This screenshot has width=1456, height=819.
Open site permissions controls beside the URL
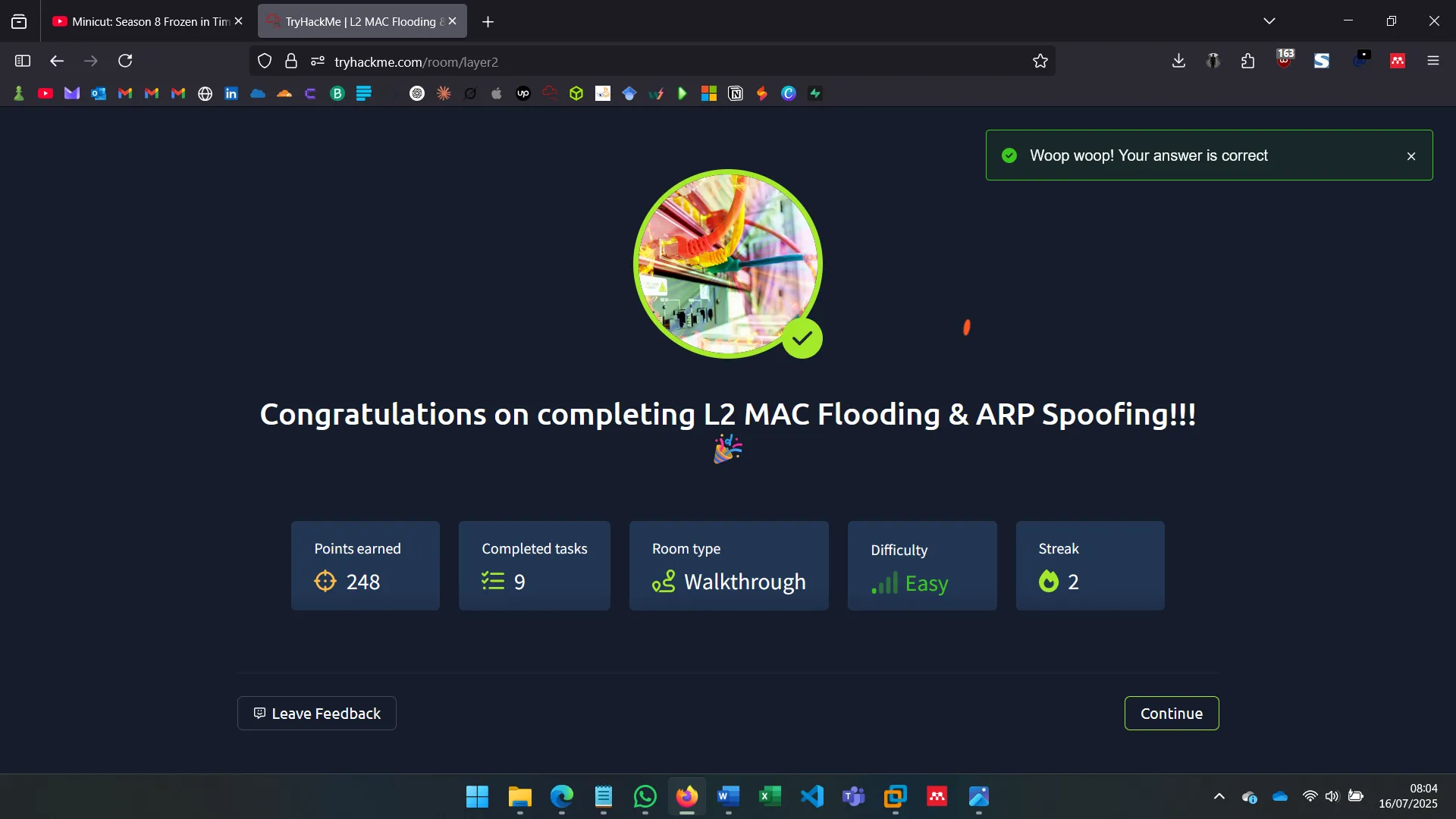[x=317, y=61]
